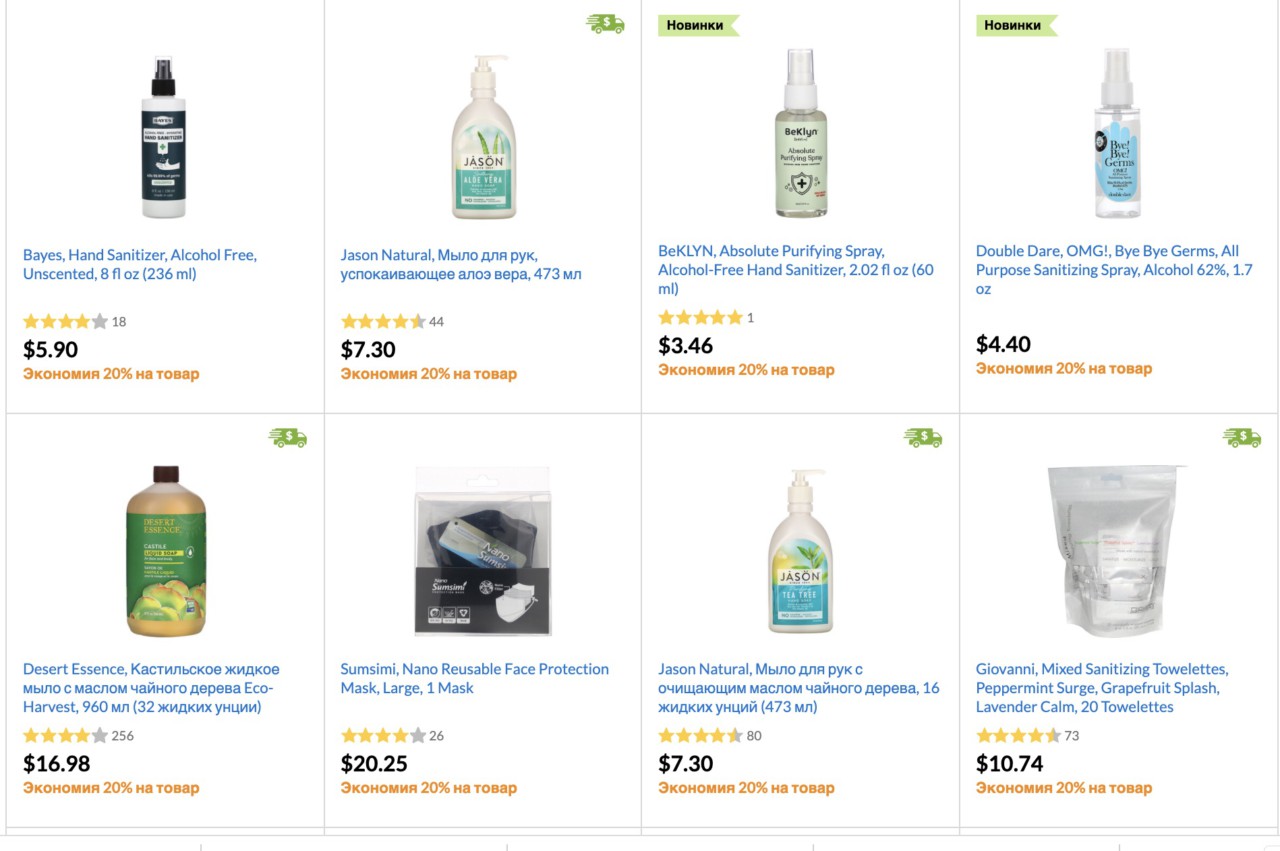Image resolution: width=1280 pixels, height=851 pixels.
Task: Click the shipping truck icon on Jason Aloe Vera soap
Action: (x=605, y=24)
